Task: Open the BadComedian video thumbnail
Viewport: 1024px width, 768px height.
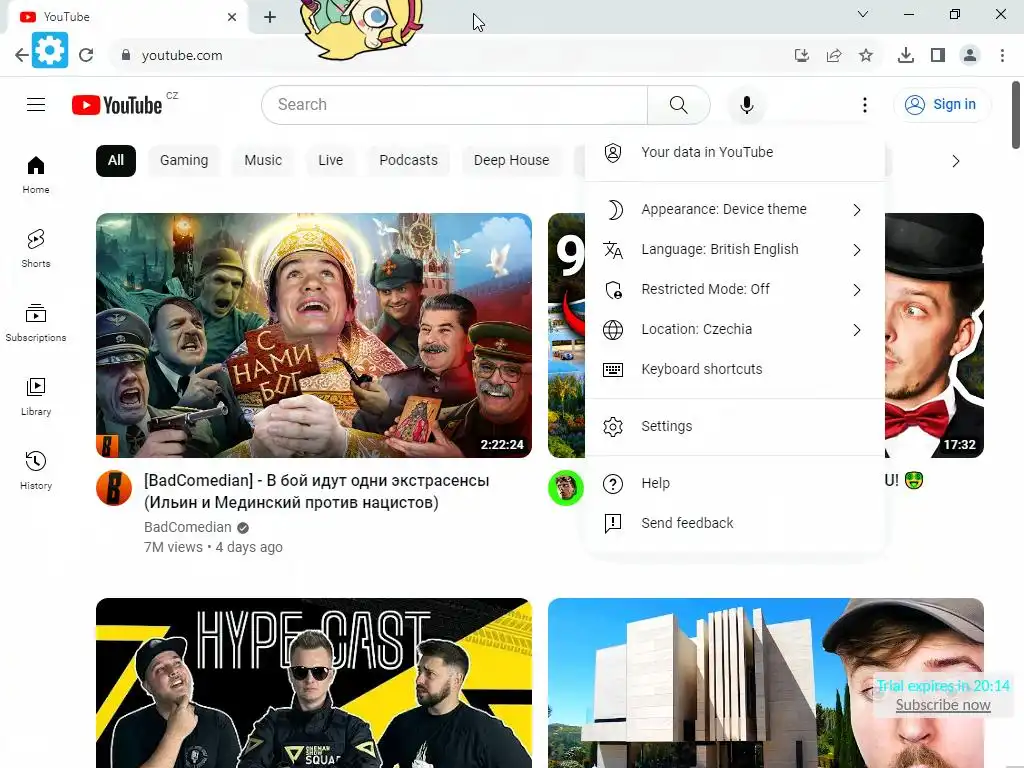Action: pos(313,335)
